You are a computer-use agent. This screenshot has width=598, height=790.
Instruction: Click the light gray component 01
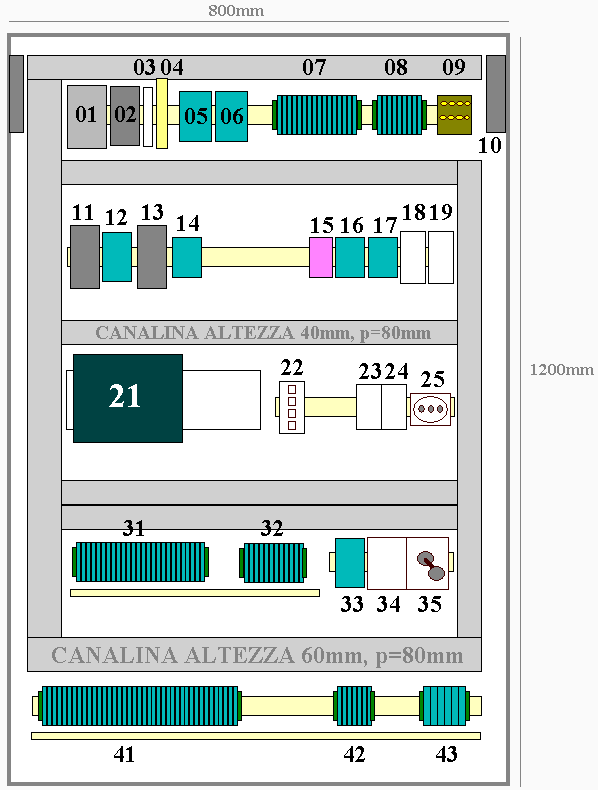click(x=87, y=116)
